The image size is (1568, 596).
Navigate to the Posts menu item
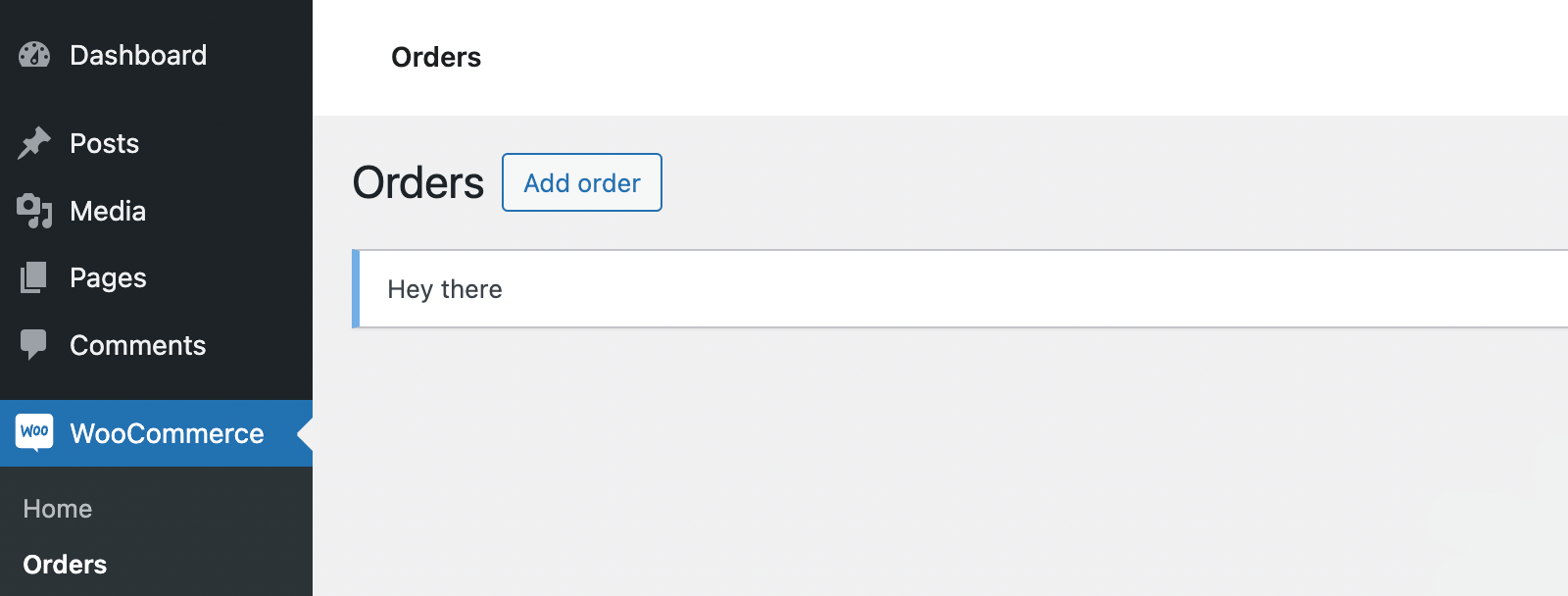tap(103, 143)
